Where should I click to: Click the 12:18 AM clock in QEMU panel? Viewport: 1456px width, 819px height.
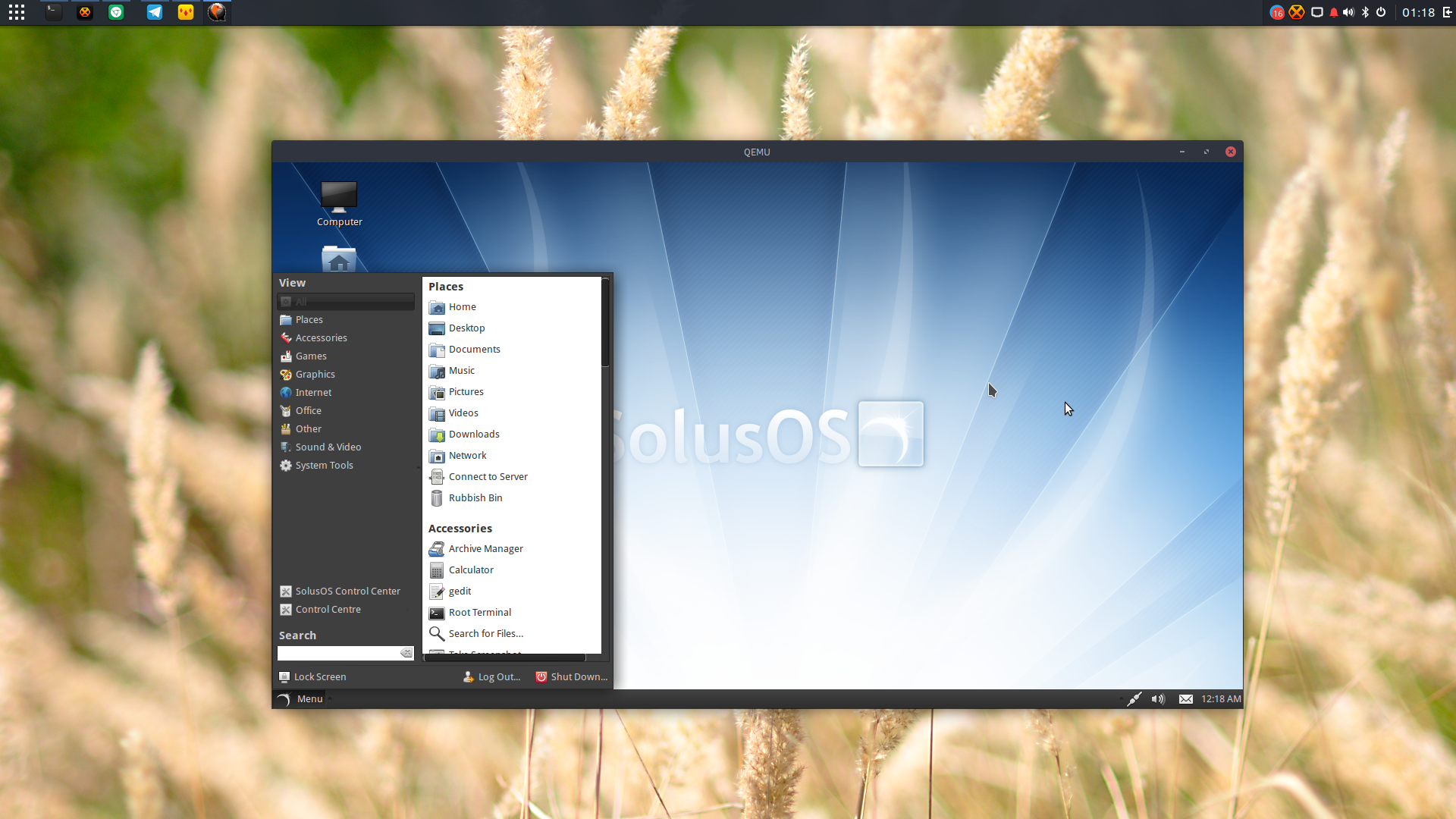click(x=1221, y=699)
